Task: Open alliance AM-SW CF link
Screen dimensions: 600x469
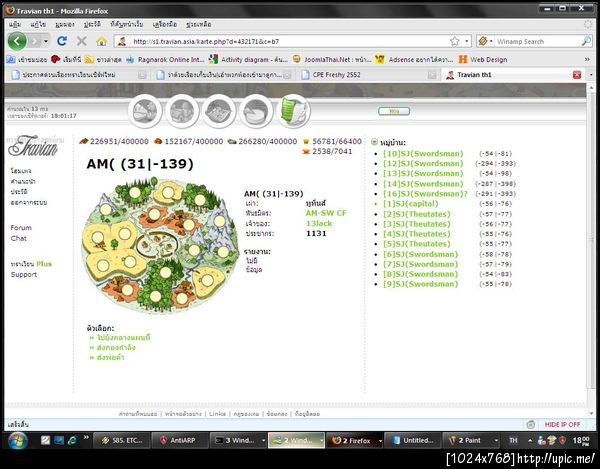Action: (x=326, y=213)
